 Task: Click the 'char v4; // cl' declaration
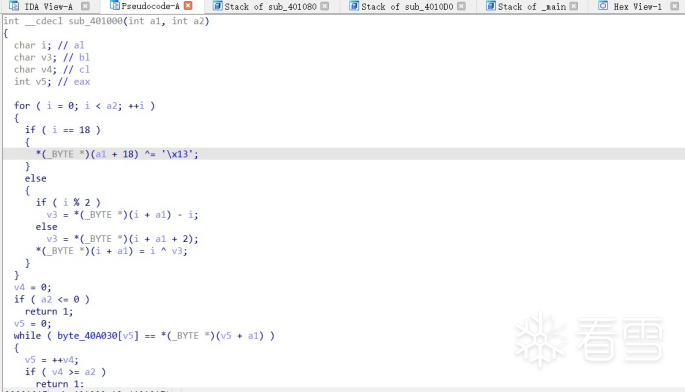52,69
